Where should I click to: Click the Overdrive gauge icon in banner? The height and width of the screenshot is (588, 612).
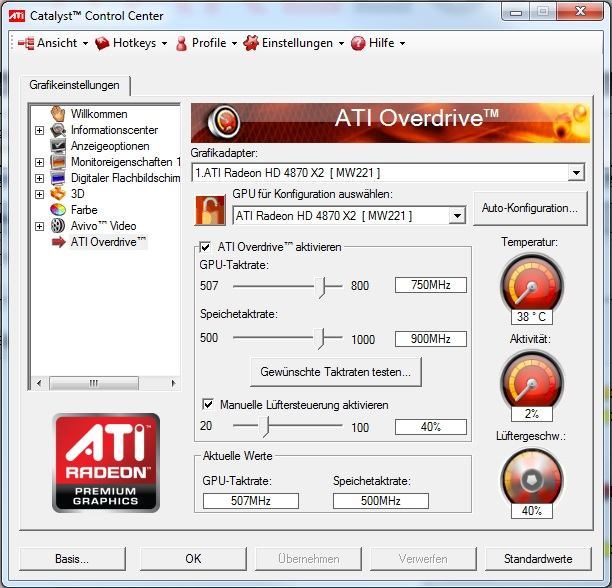(x=224, y=122)
